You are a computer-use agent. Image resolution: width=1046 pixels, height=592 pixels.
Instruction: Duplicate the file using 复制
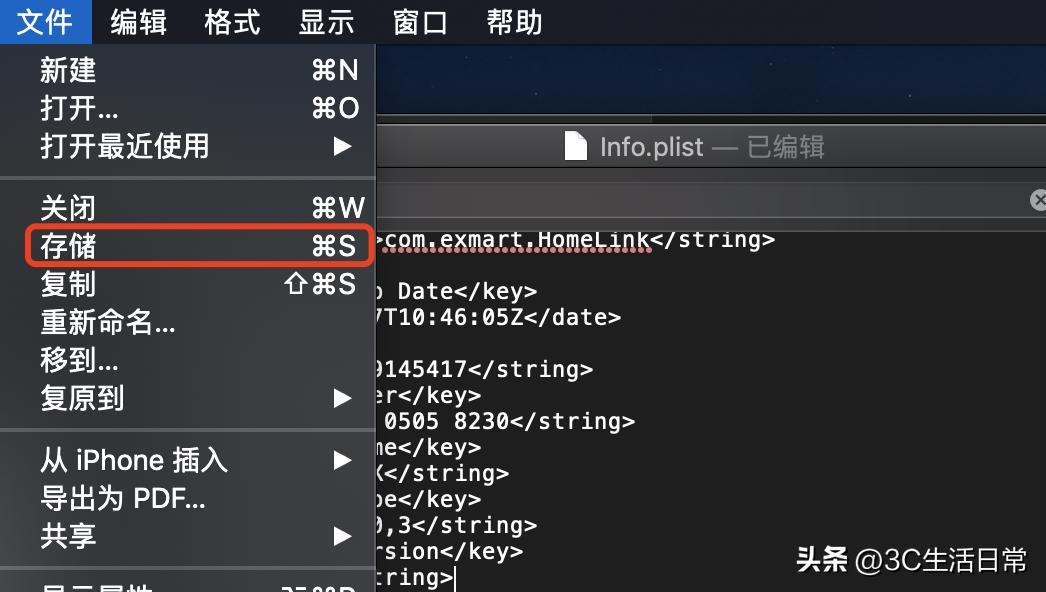point(67,284)
